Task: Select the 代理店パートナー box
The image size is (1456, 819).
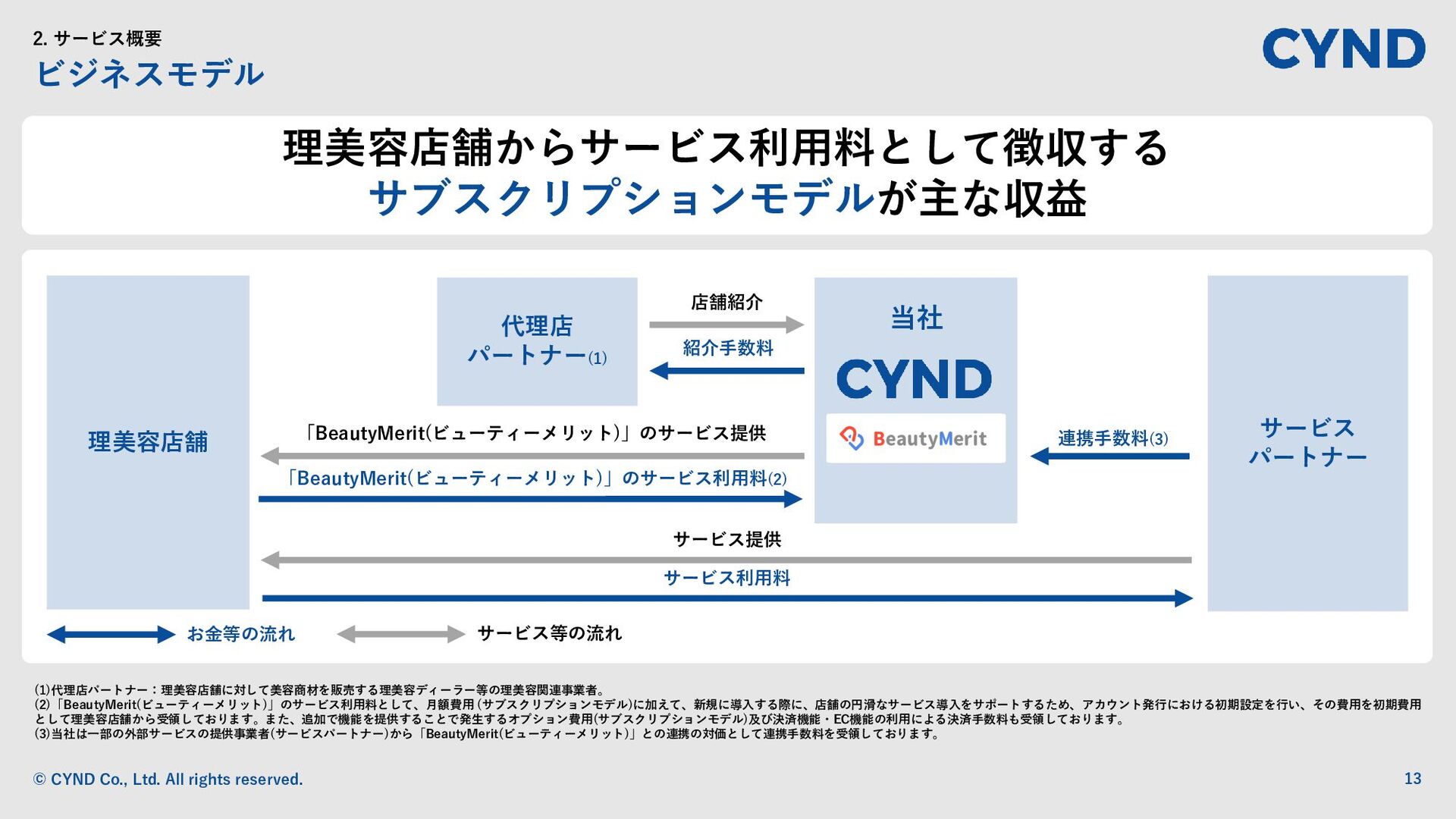Action: [537, 341]
